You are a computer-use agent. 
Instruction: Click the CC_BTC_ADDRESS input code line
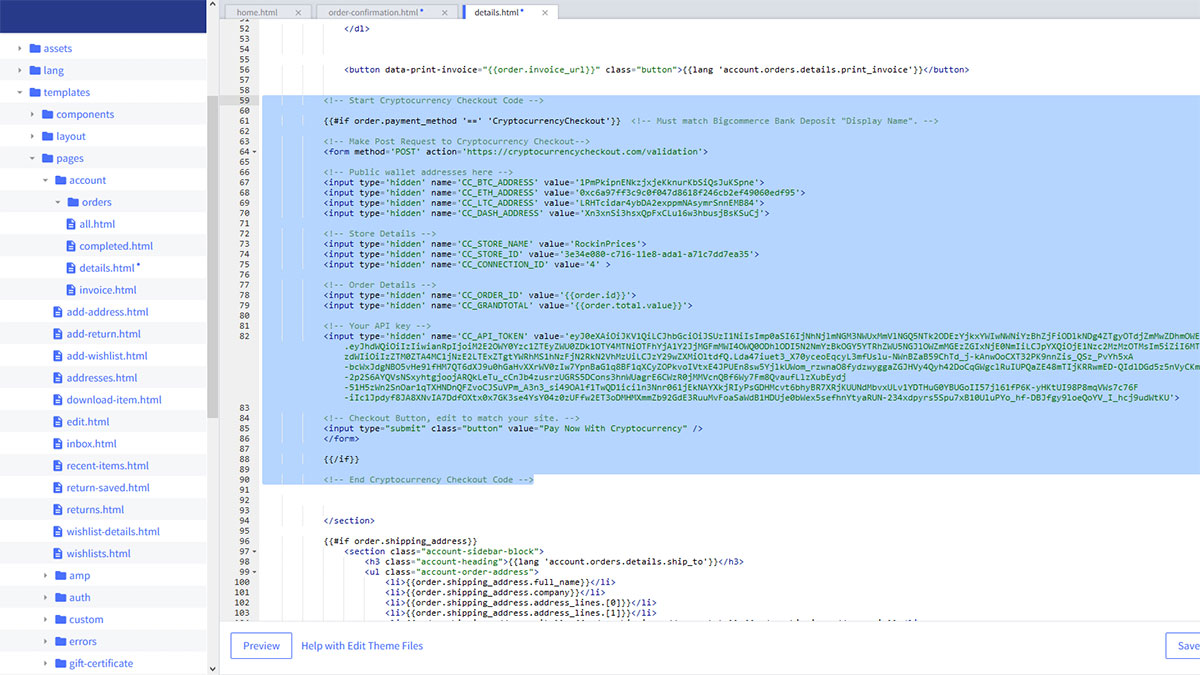click(545, 183)
